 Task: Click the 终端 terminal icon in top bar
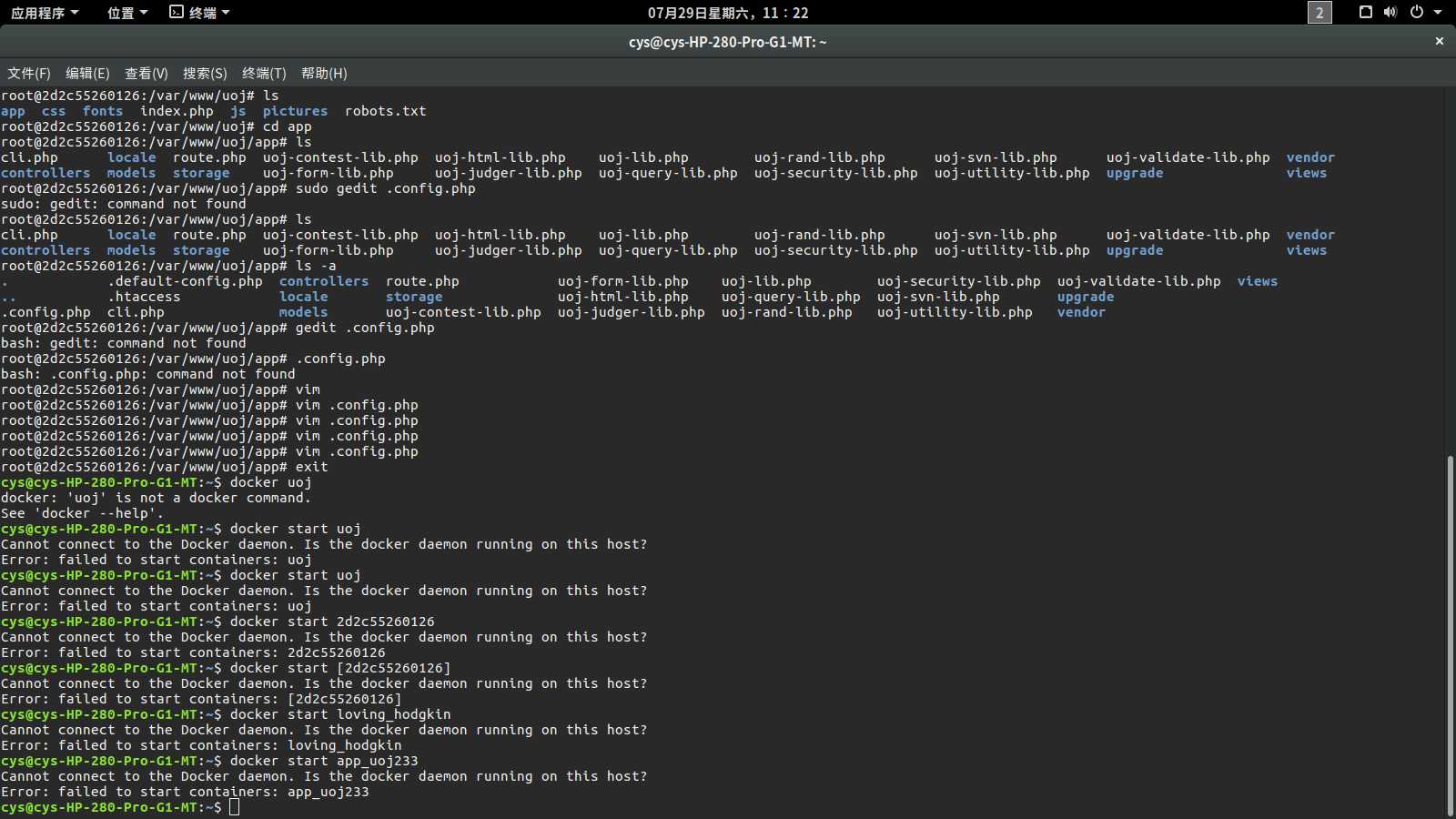(x=177, y=12)
